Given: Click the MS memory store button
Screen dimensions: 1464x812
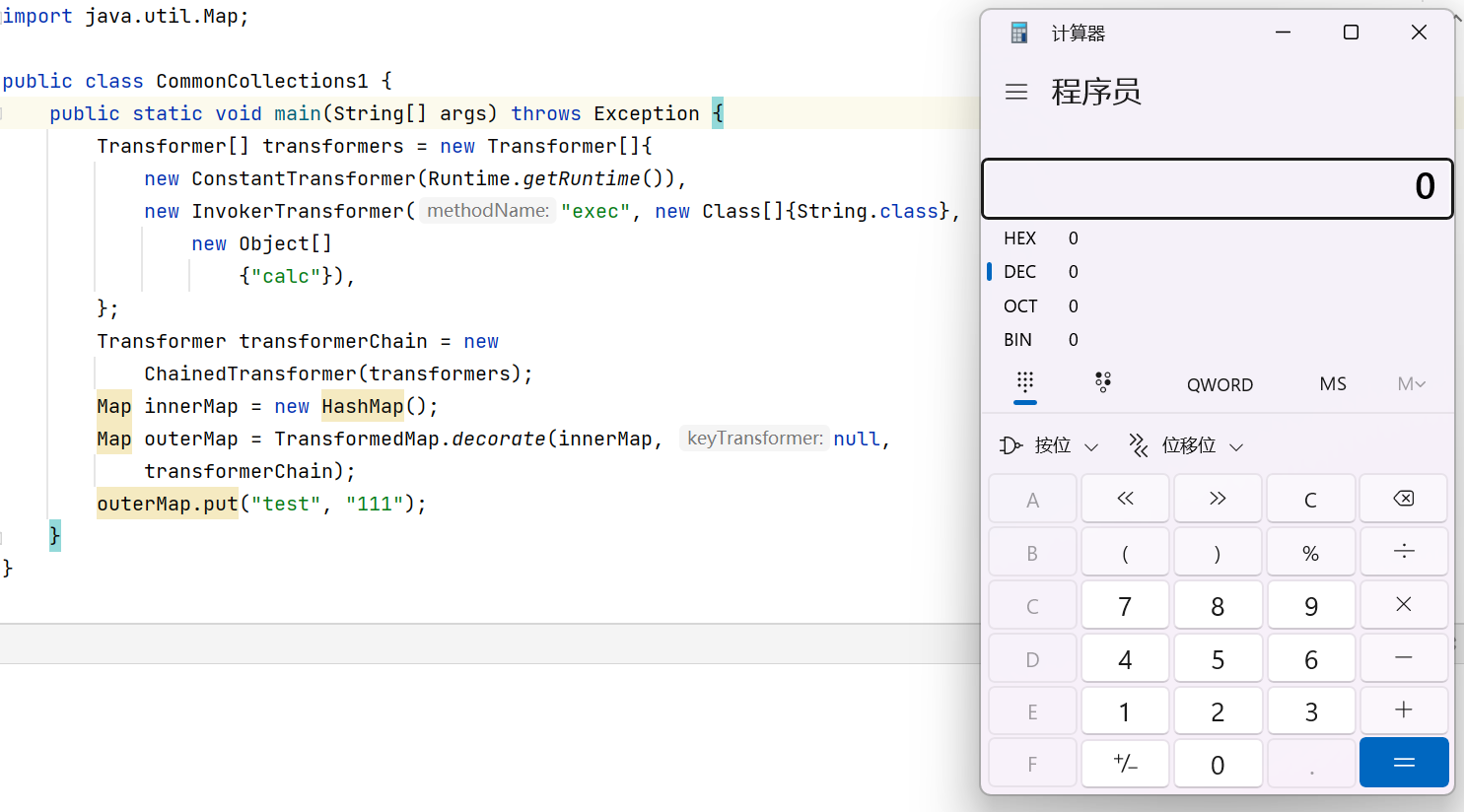Looking at the screenshot, I should [1333, 384].
